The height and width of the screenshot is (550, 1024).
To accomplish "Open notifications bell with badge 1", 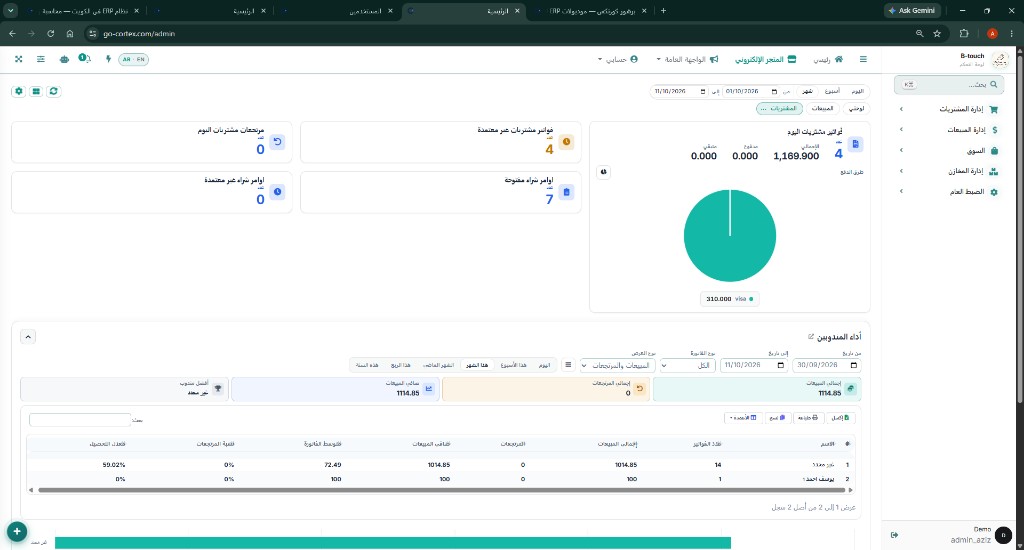I will click(x=85, y=59).
